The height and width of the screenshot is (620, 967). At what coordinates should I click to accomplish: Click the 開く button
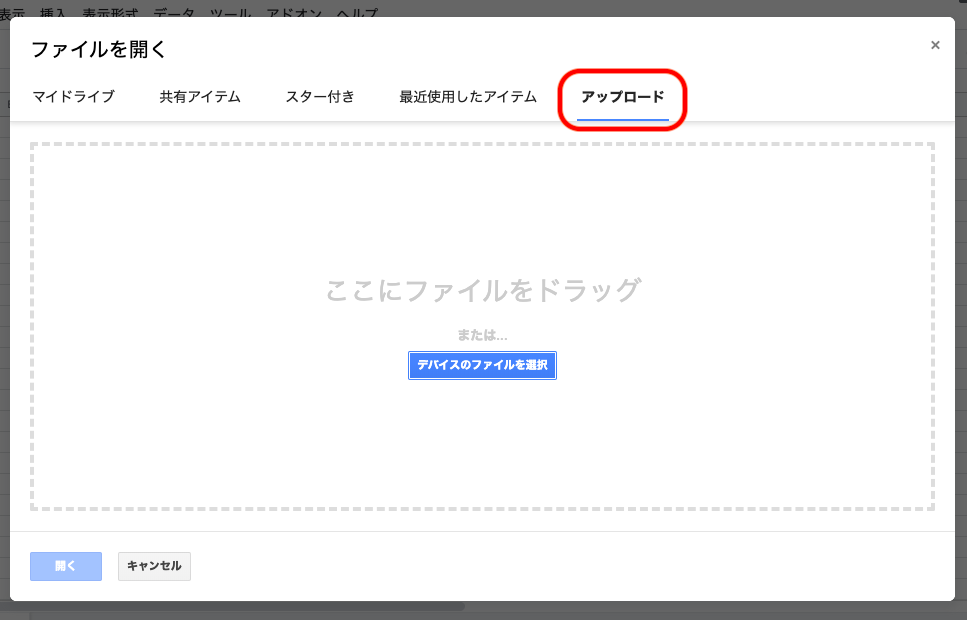point(66,566)
